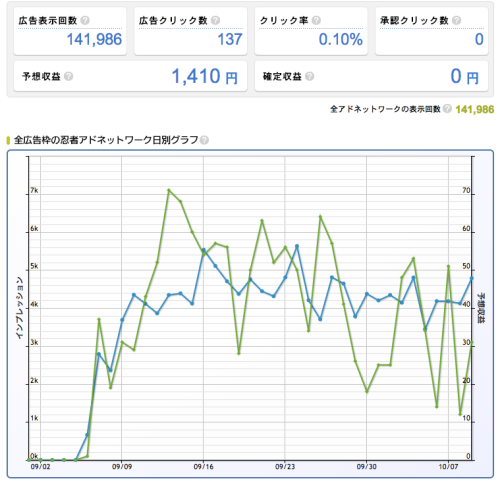Image resolution: width=500 pixels, height=483 pixels.
Task: Click the 09/09 x-axis date label
Action: point(122,467)
